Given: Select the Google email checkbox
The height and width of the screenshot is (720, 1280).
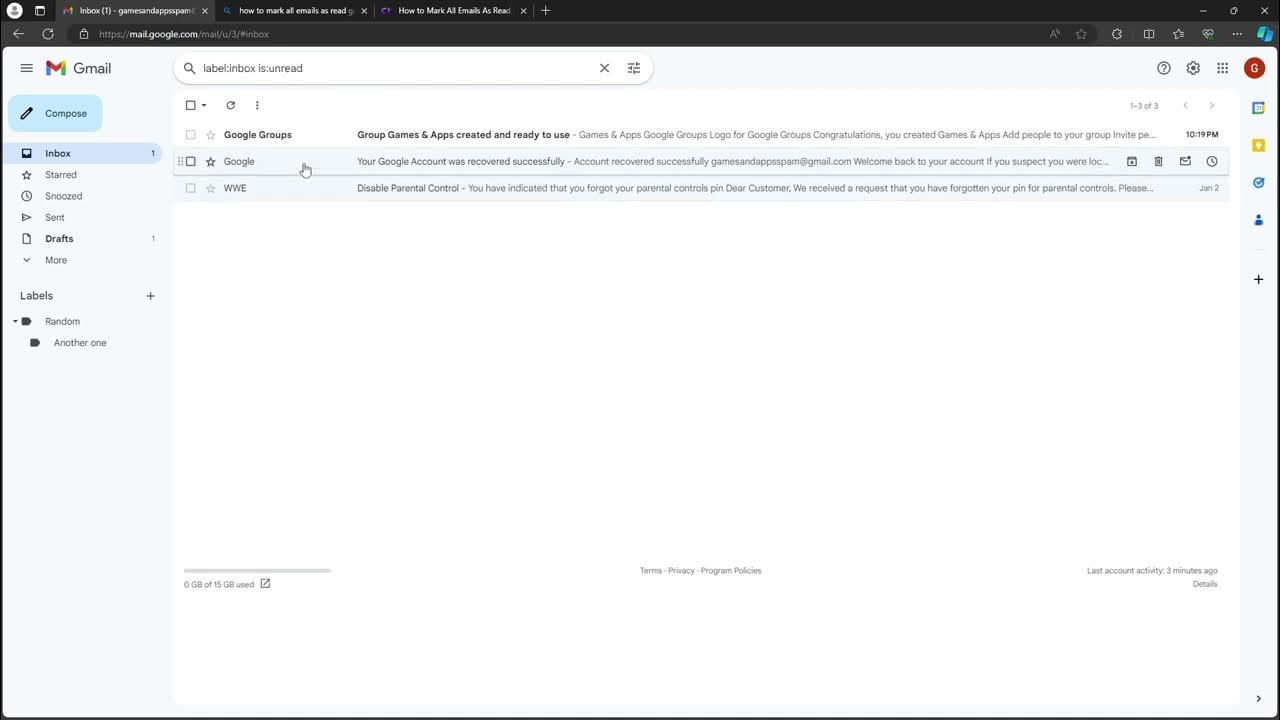Looking at the screenshot, I should 191,162.
